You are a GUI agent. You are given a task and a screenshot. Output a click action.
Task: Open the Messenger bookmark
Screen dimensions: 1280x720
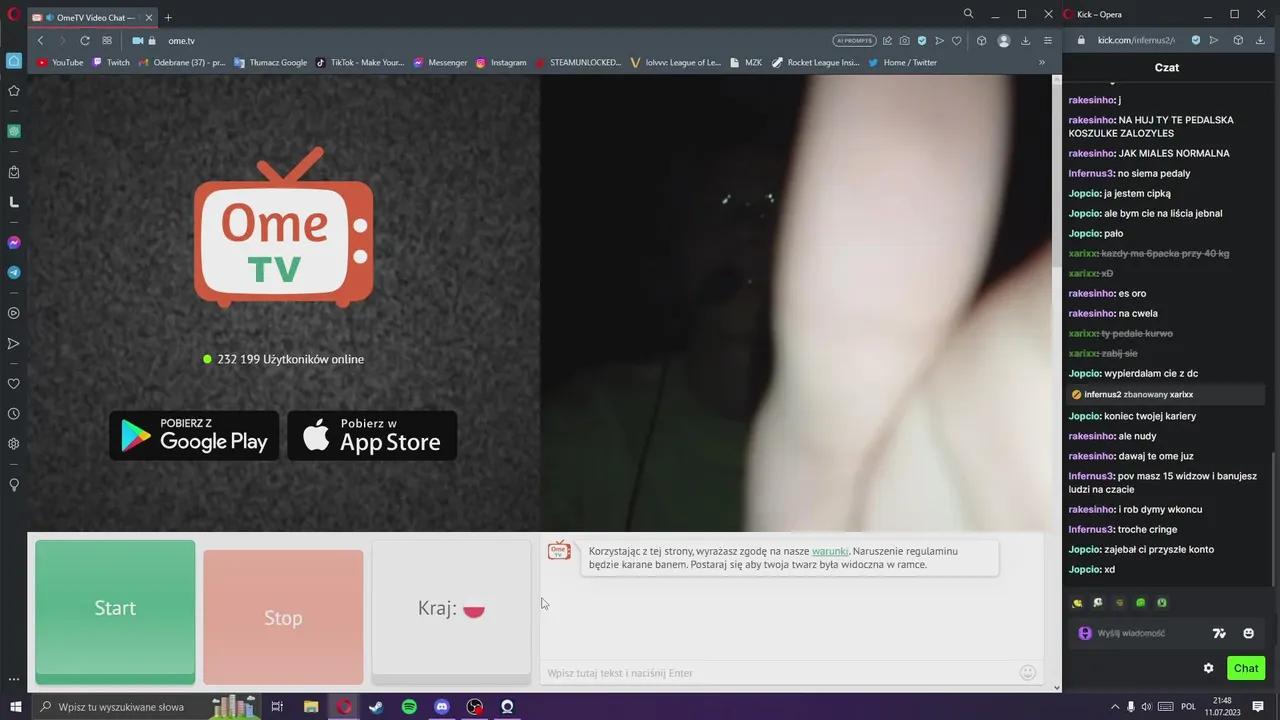[440, 62]
